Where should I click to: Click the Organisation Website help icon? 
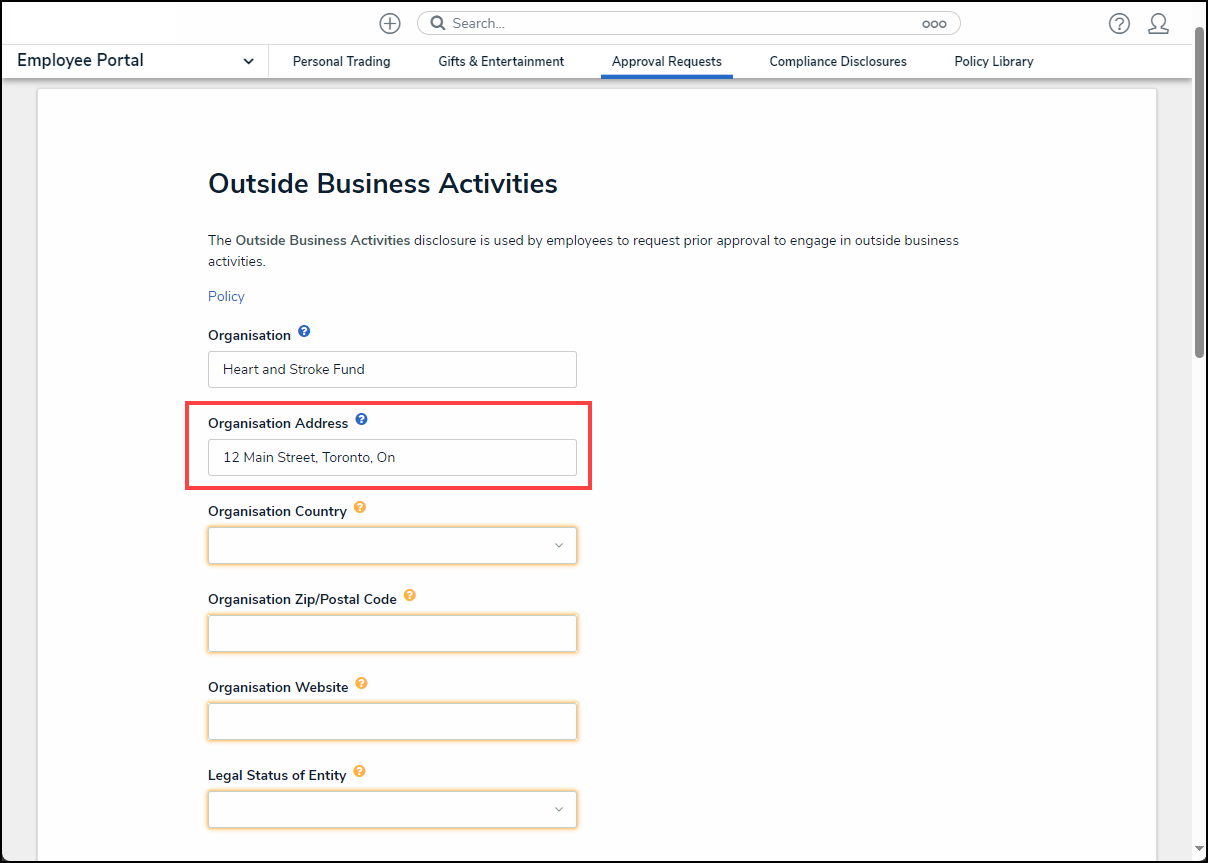click(361, 684)
